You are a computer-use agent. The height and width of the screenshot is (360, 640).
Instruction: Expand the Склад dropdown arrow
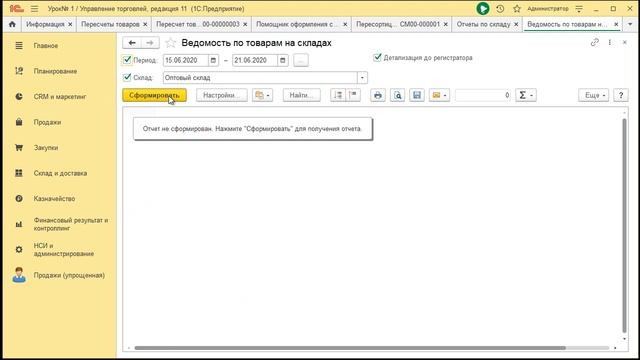pos(362,78)
